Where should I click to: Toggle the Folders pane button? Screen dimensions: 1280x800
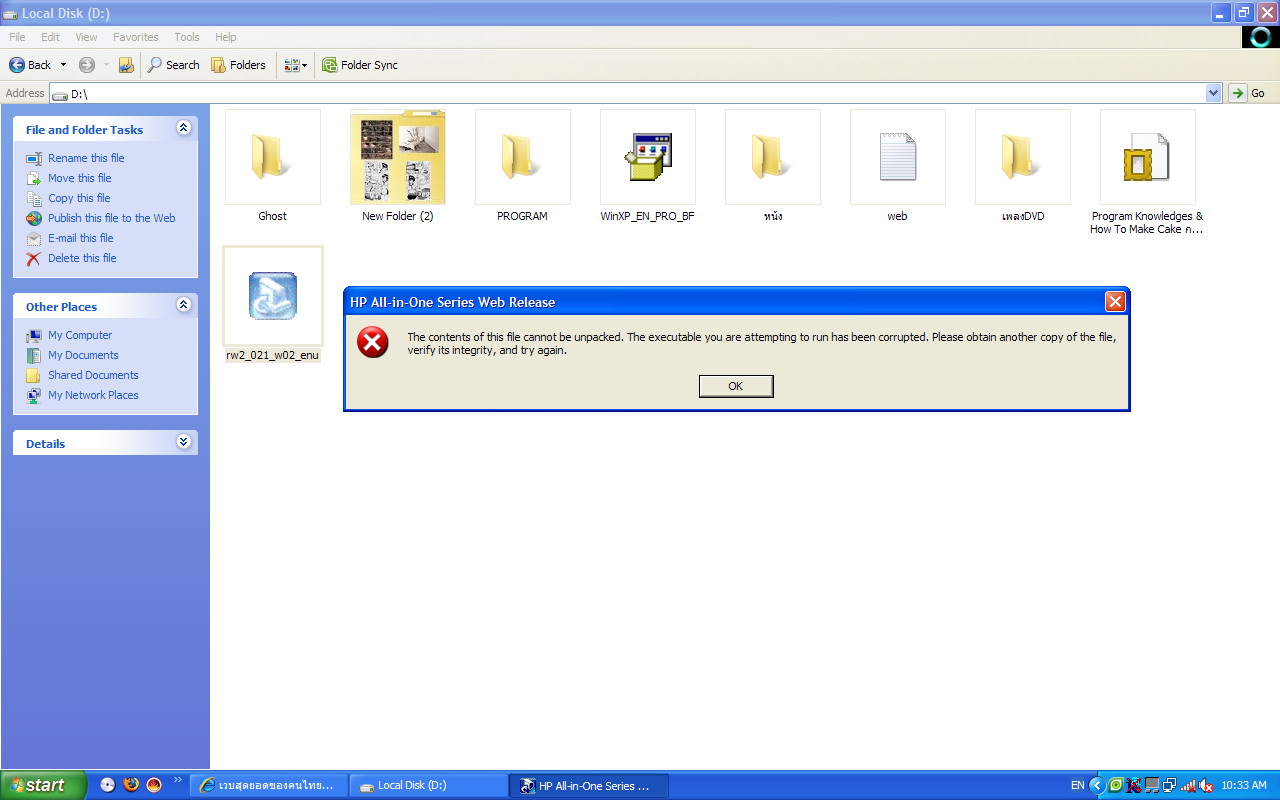coord(238,65)
